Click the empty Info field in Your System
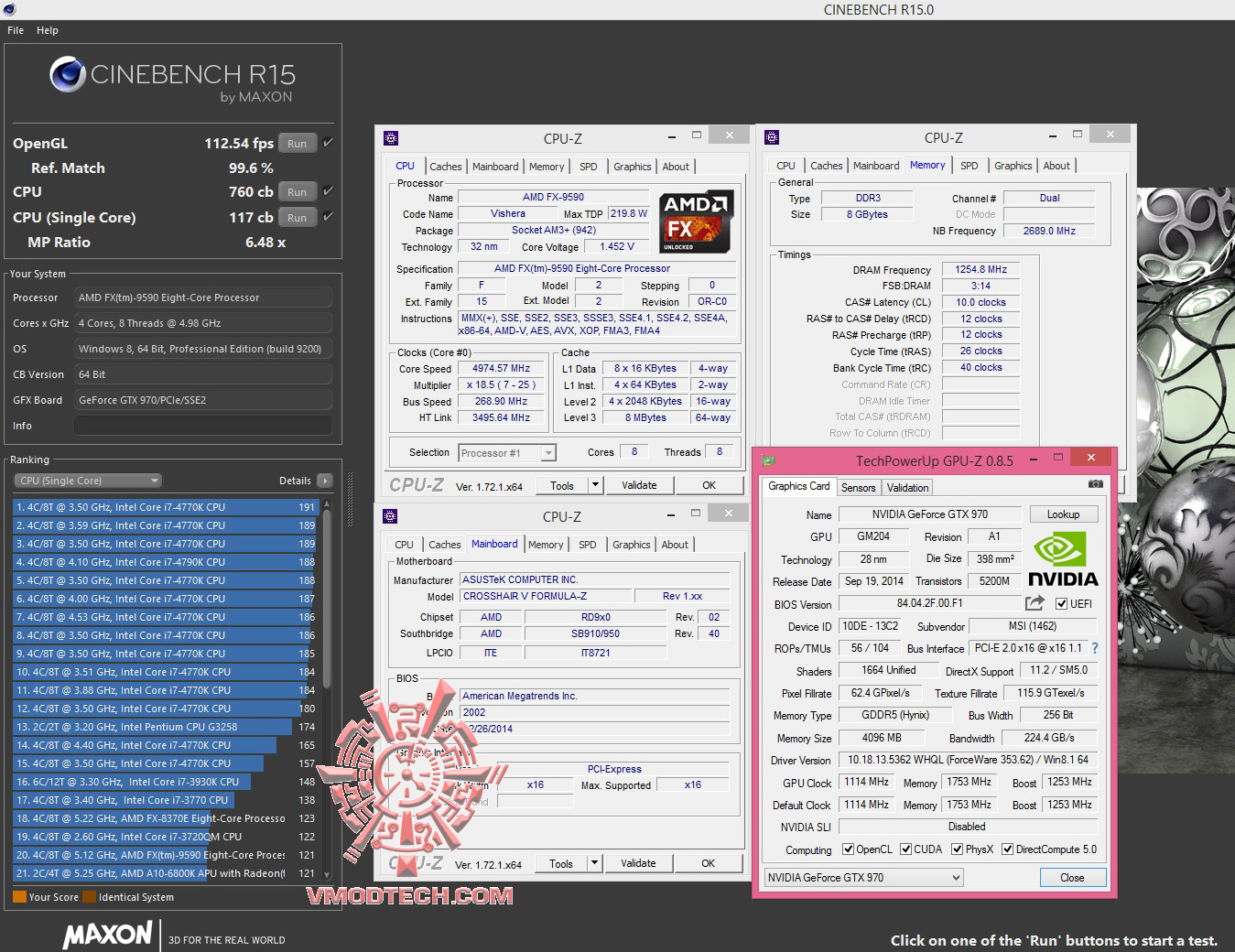This screenshot has width=1235, height=952. [203, 426]
